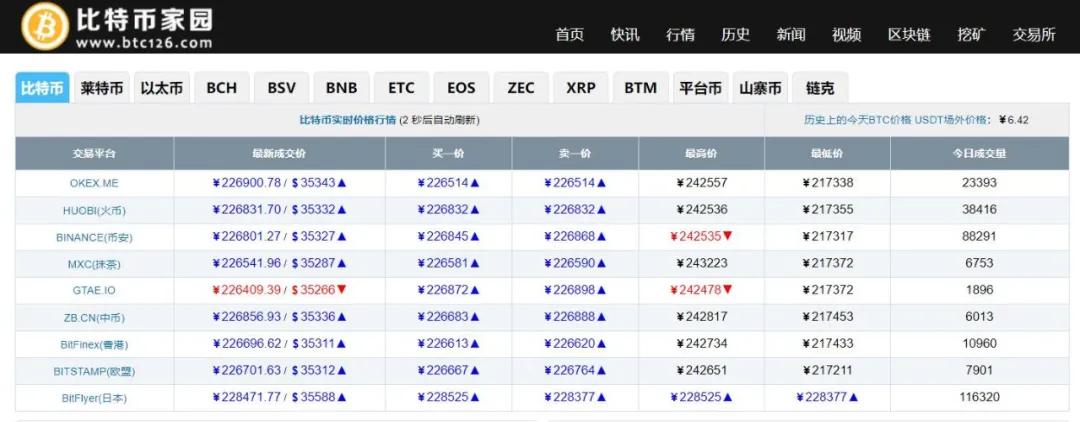The width and height of the screenshot is (1080, 422).
Task: Select the XRP tab
Action: 581,88
